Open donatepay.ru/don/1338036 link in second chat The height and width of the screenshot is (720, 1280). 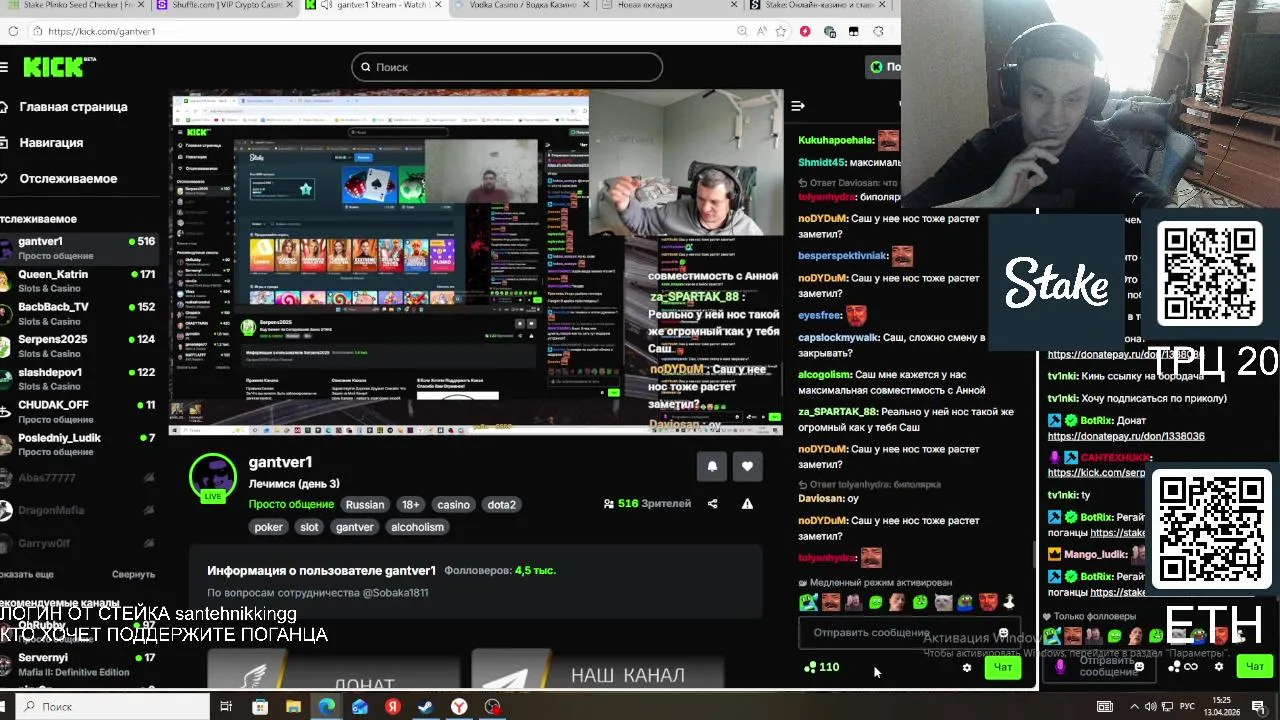point(1126,437)
